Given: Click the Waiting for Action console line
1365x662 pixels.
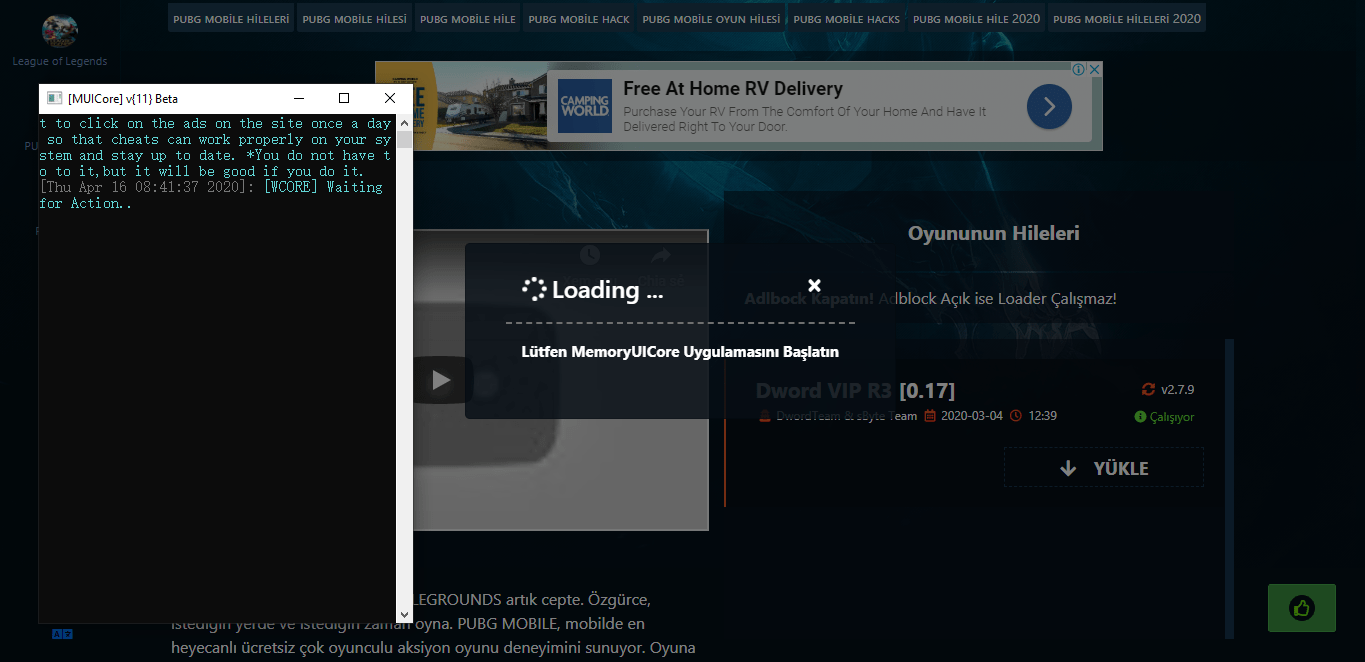Looking at the screenshot, I should tap(210, 195).
